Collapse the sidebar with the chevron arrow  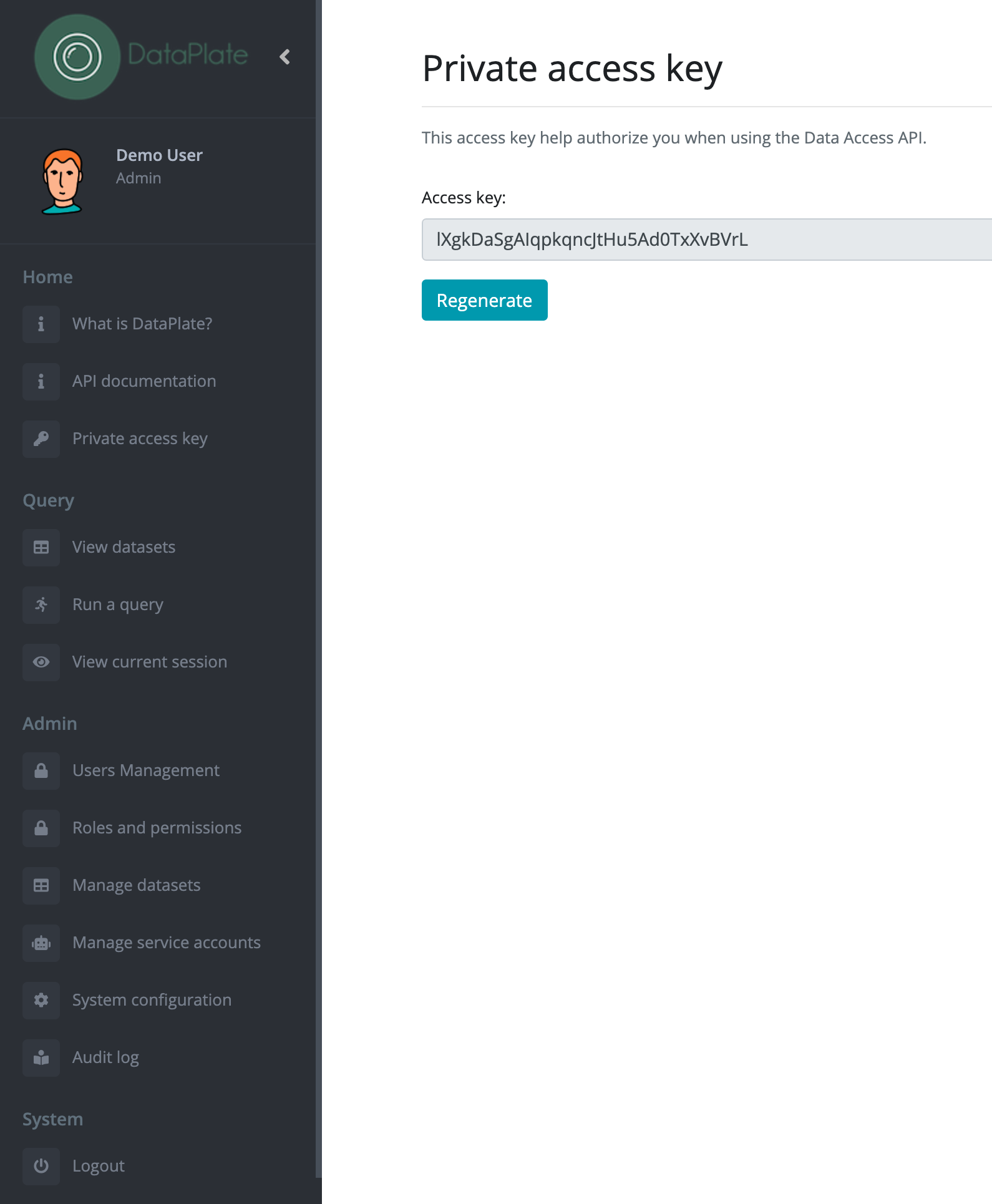[285, 57]
